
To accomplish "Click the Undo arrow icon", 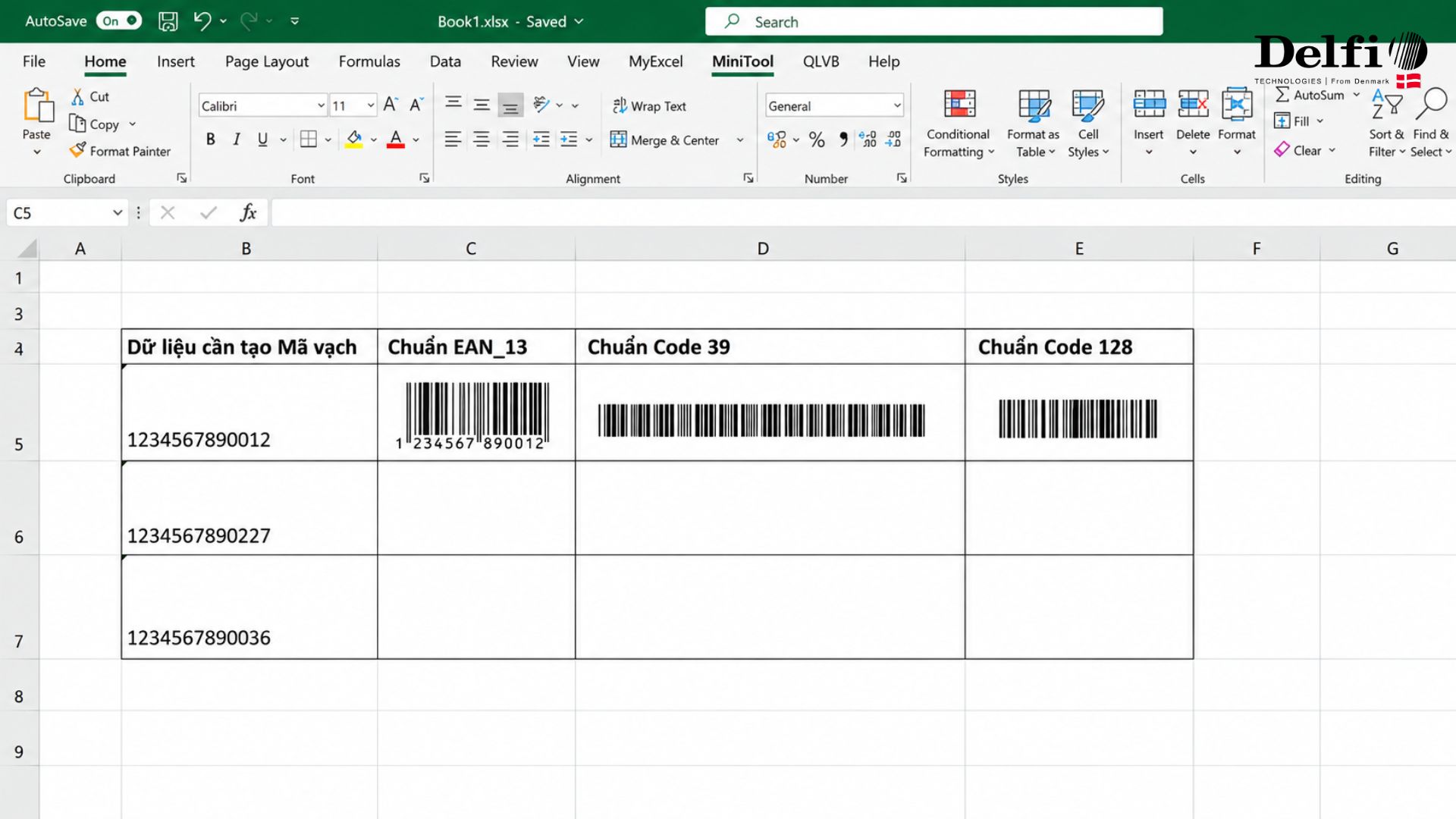I will point(202,21).
